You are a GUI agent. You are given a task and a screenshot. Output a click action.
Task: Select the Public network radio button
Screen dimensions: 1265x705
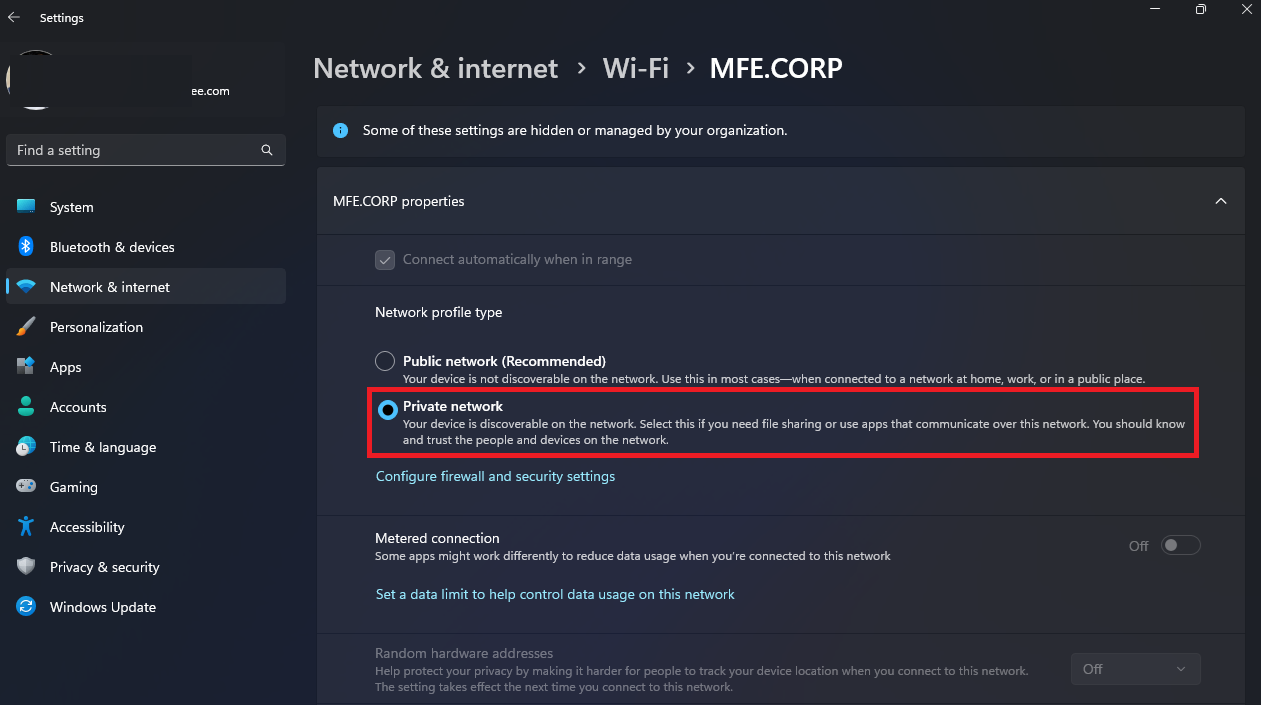tap(385, 361)
